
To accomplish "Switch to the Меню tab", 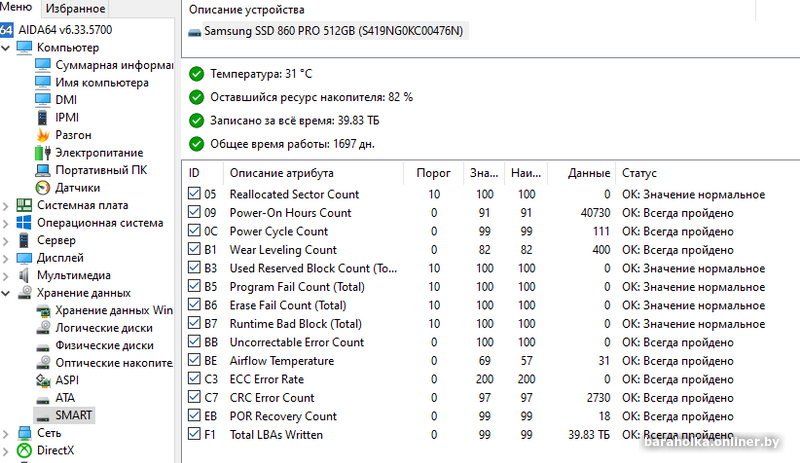I will coord(20,9).
